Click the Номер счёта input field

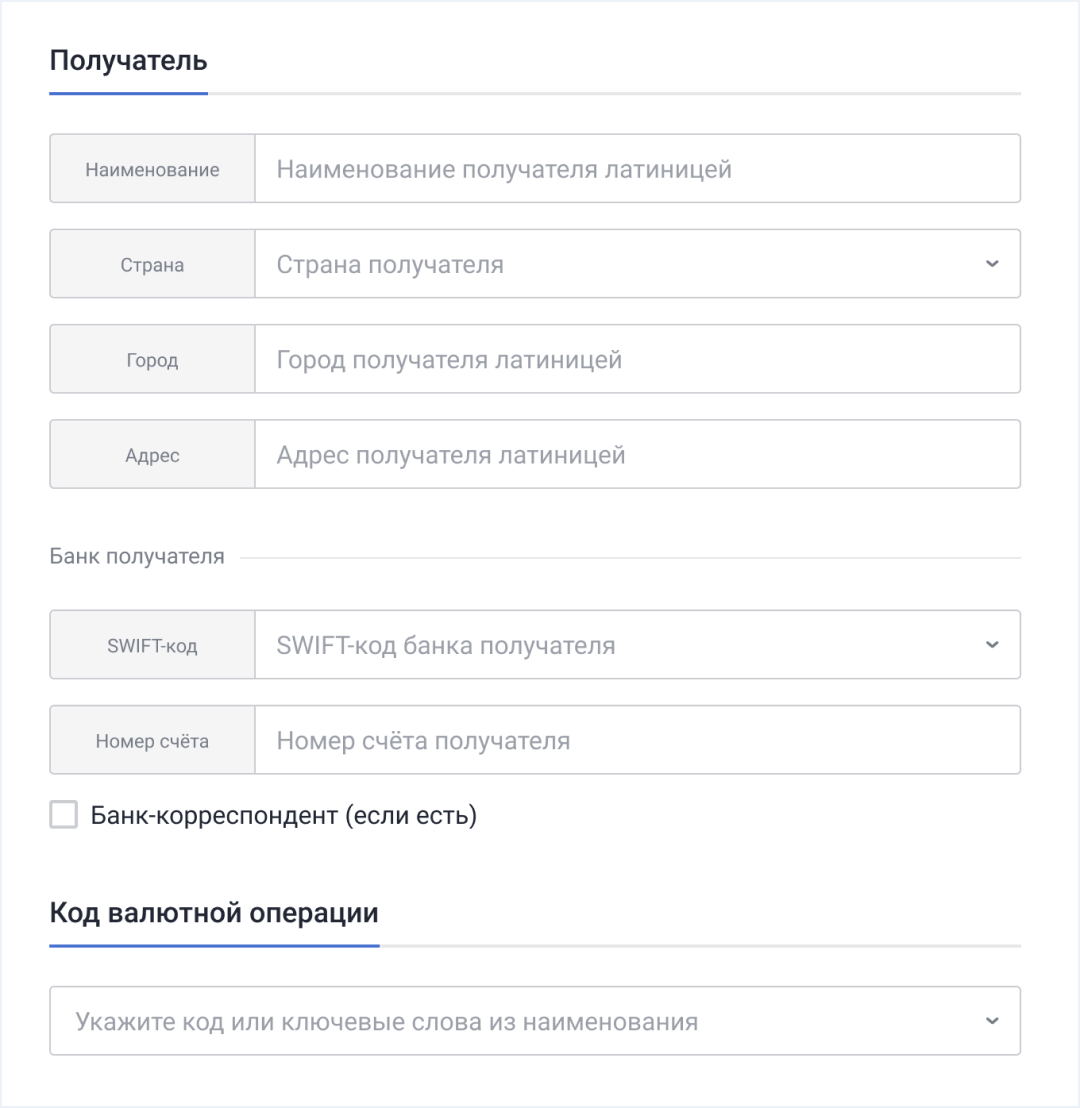636,741
